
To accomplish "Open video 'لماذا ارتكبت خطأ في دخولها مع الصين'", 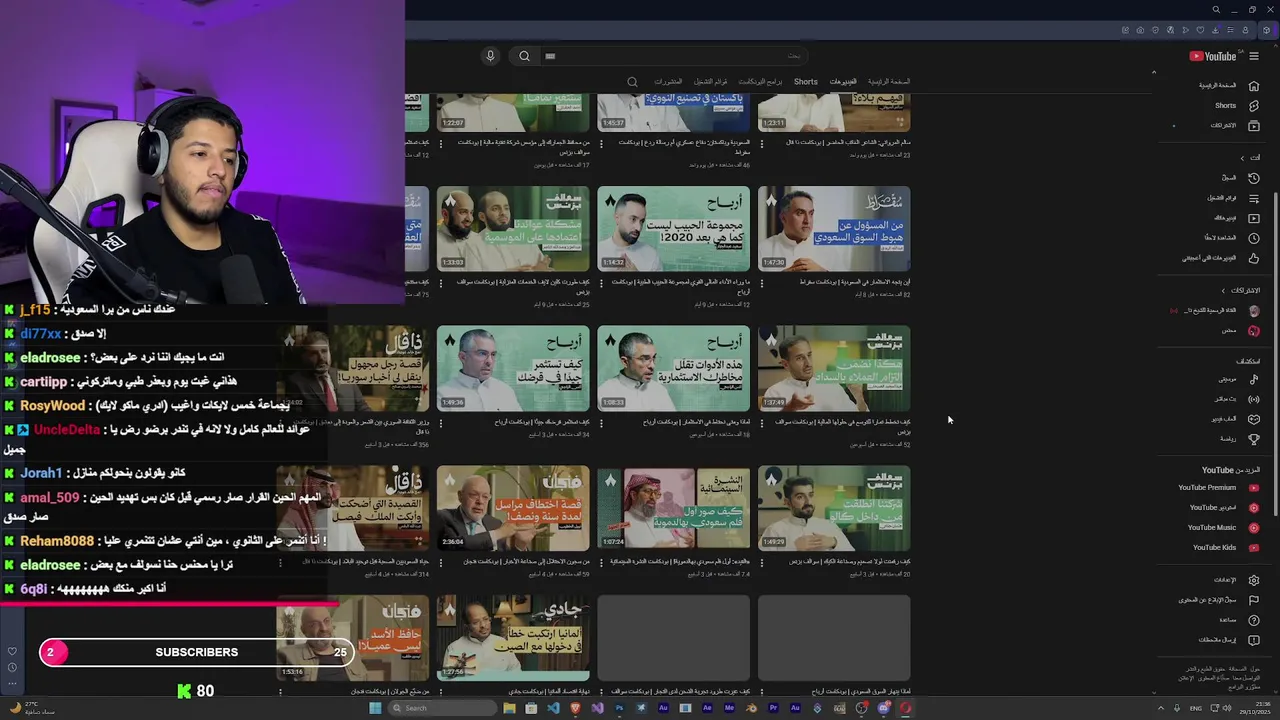I will coord(513,639).
